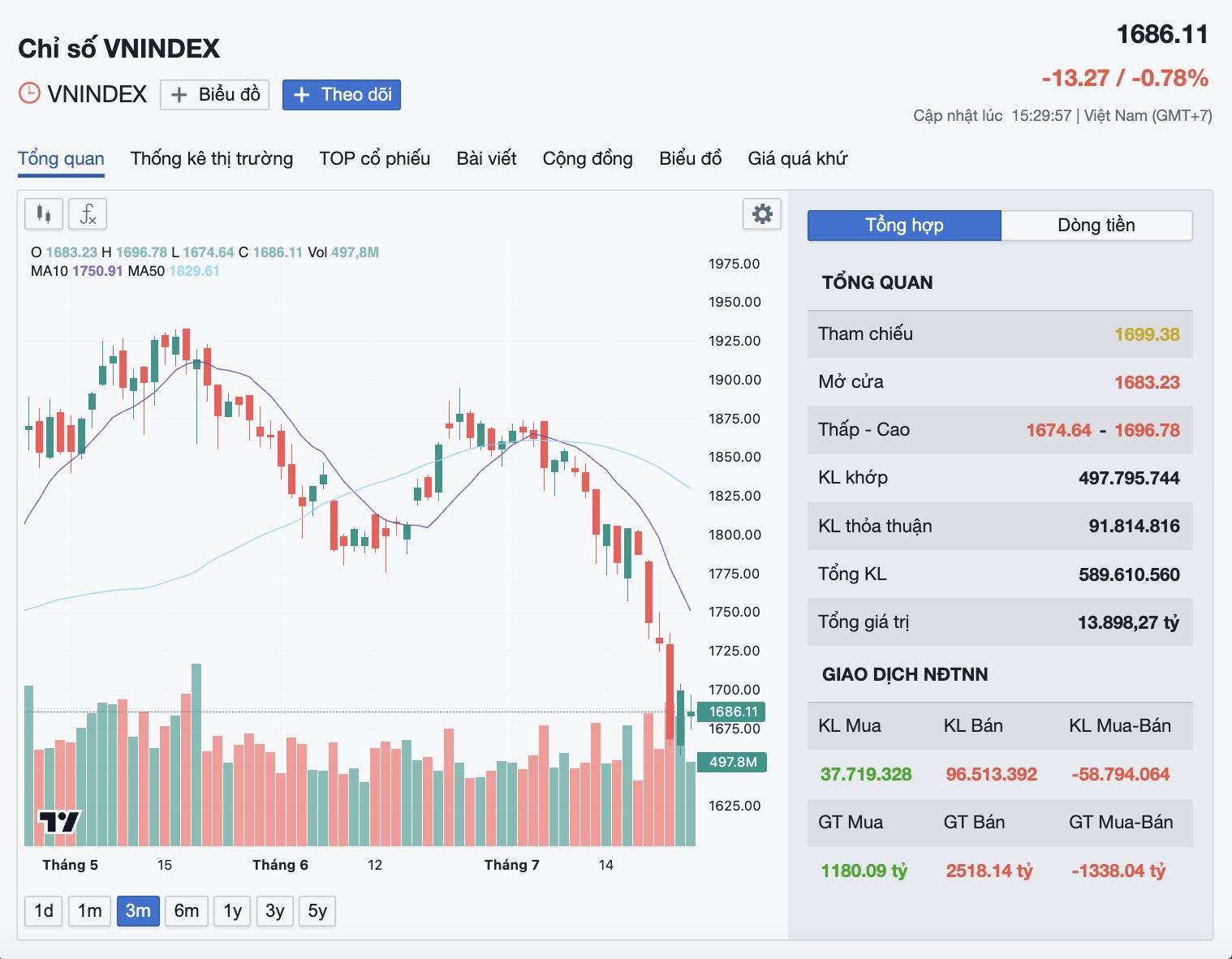
Task: Click the plus icon in Theo dõi button
Action: click(x=301, y=95)
